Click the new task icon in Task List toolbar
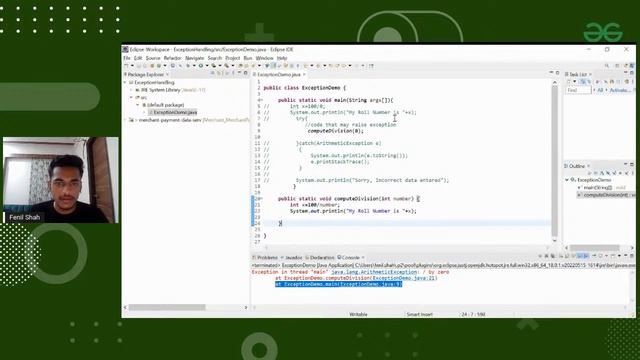This screenshot has height=360, width=640. point(569,82)
